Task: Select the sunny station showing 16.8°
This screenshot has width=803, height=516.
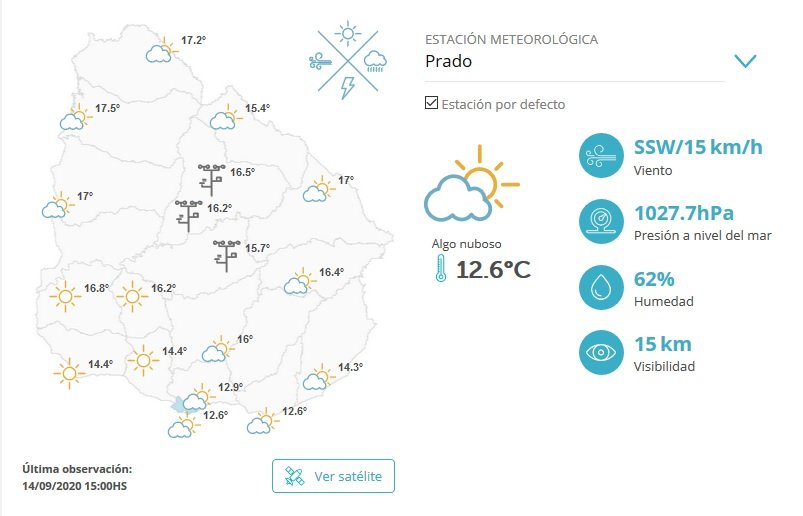Action: point(66,296)
